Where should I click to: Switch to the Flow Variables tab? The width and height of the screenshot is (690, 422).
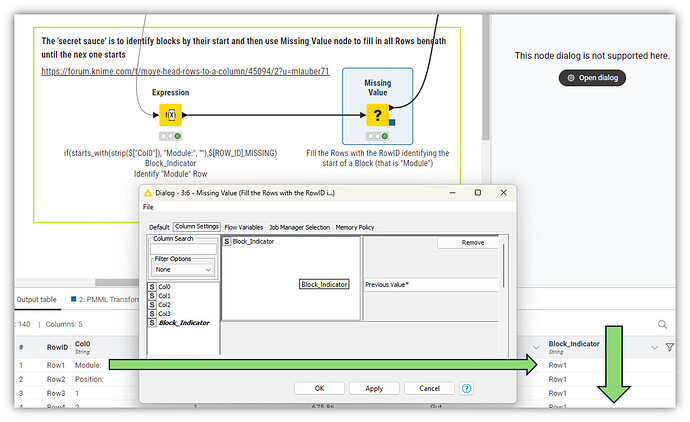(244, 227)
